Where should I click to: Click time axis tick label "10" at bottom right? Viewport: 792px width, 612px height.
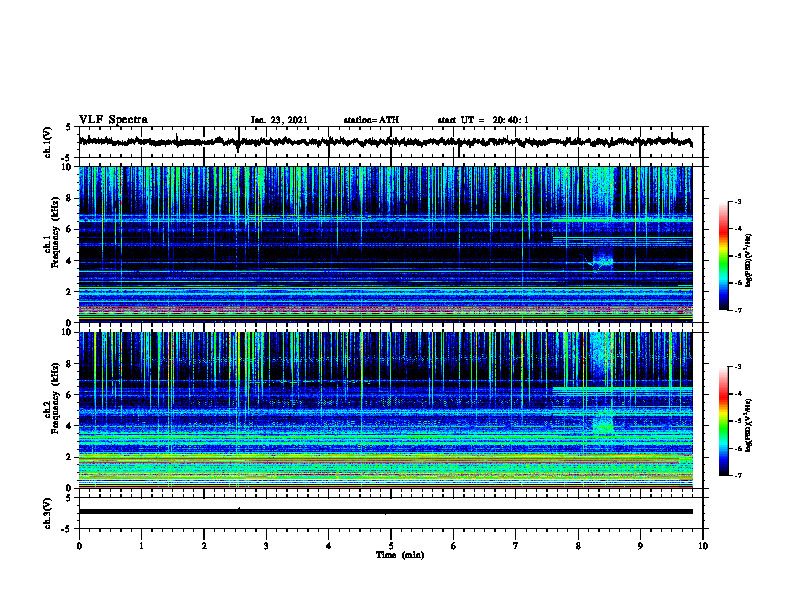(x=703, y=546)
